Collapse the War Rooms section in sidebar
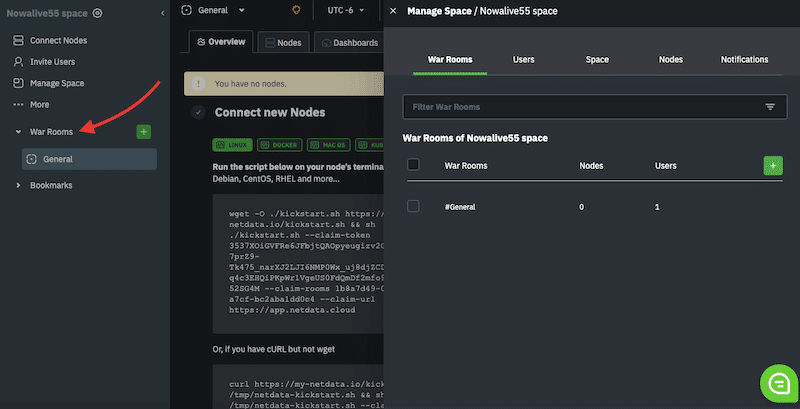This screenshot has width=800, height=409. (18, 132)
